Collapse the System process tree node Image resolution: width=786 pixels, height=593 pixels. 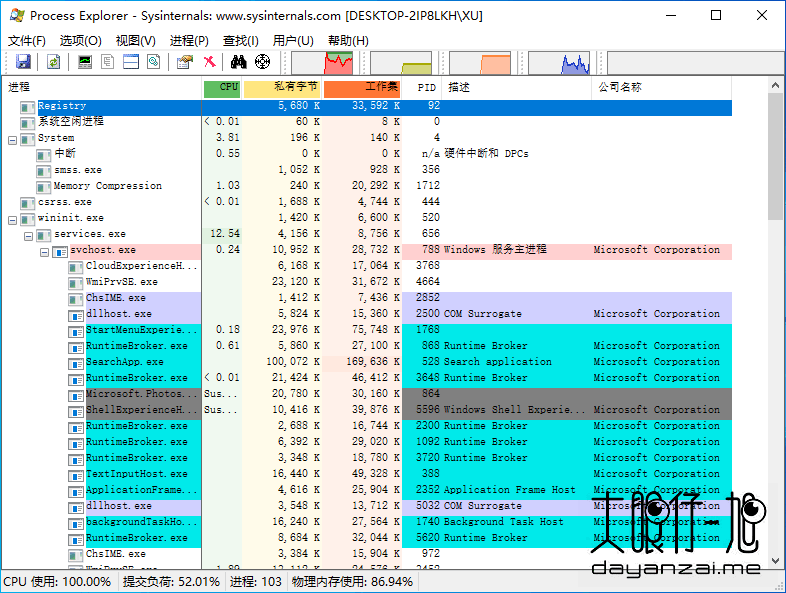point(13,138)
